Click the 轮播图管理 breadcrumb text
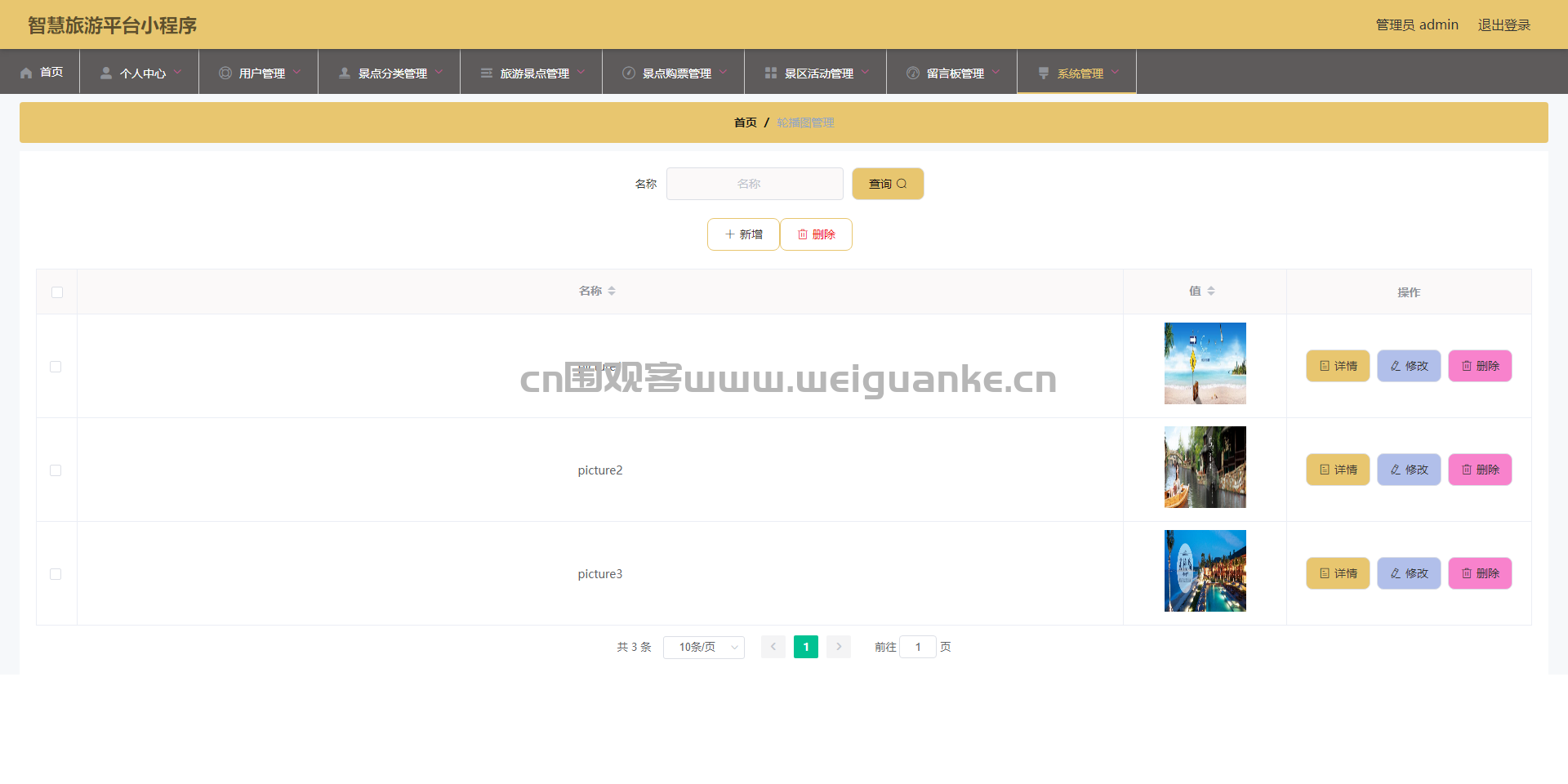 [805, 122]
